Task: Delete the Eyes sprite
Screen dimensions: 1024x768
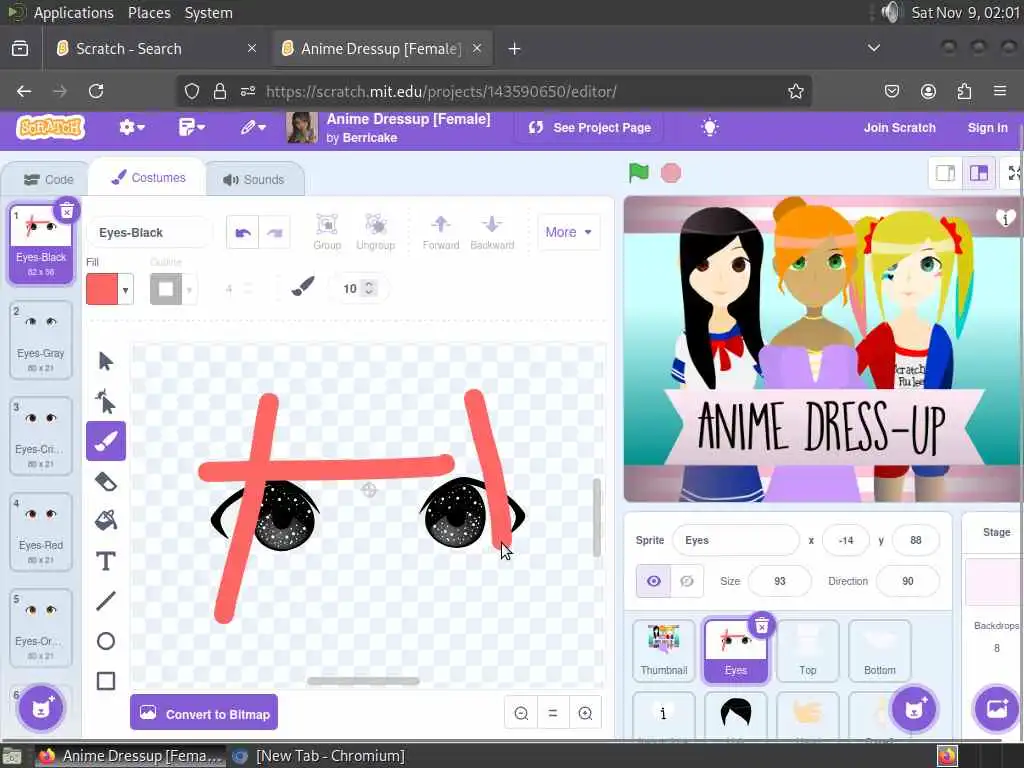Action: pos(761,626)
